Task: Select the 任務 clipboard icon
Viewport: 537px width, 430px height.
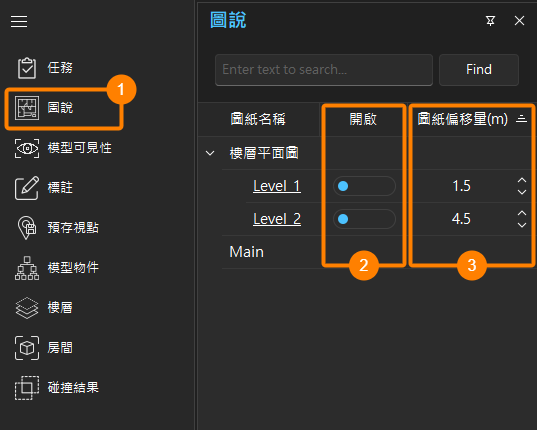Action: 27,68
